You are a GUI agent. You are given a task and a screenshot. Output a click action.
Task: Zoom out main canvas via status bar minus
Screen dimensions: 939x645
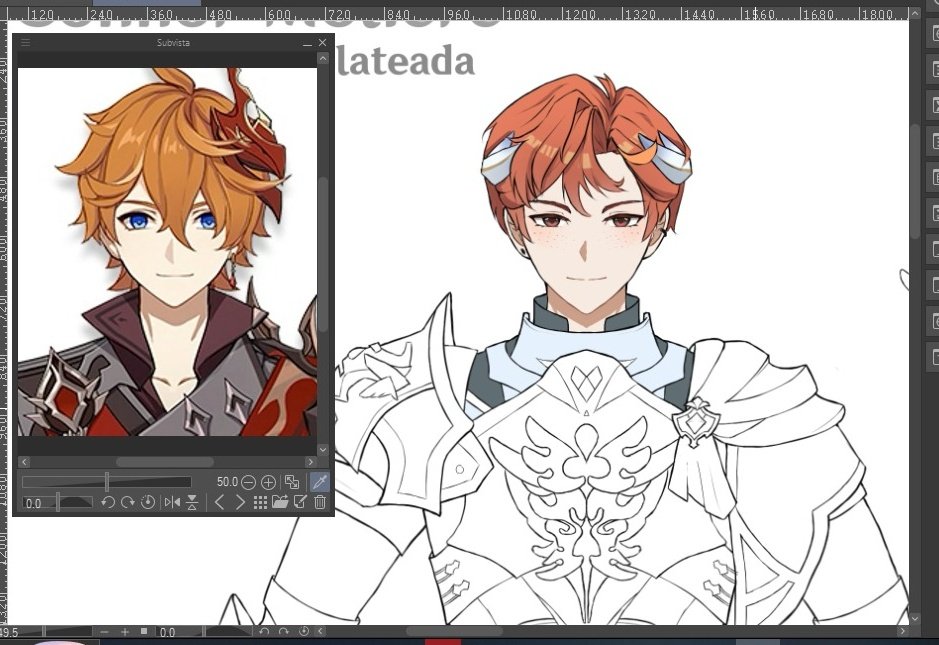click(104, 632)
